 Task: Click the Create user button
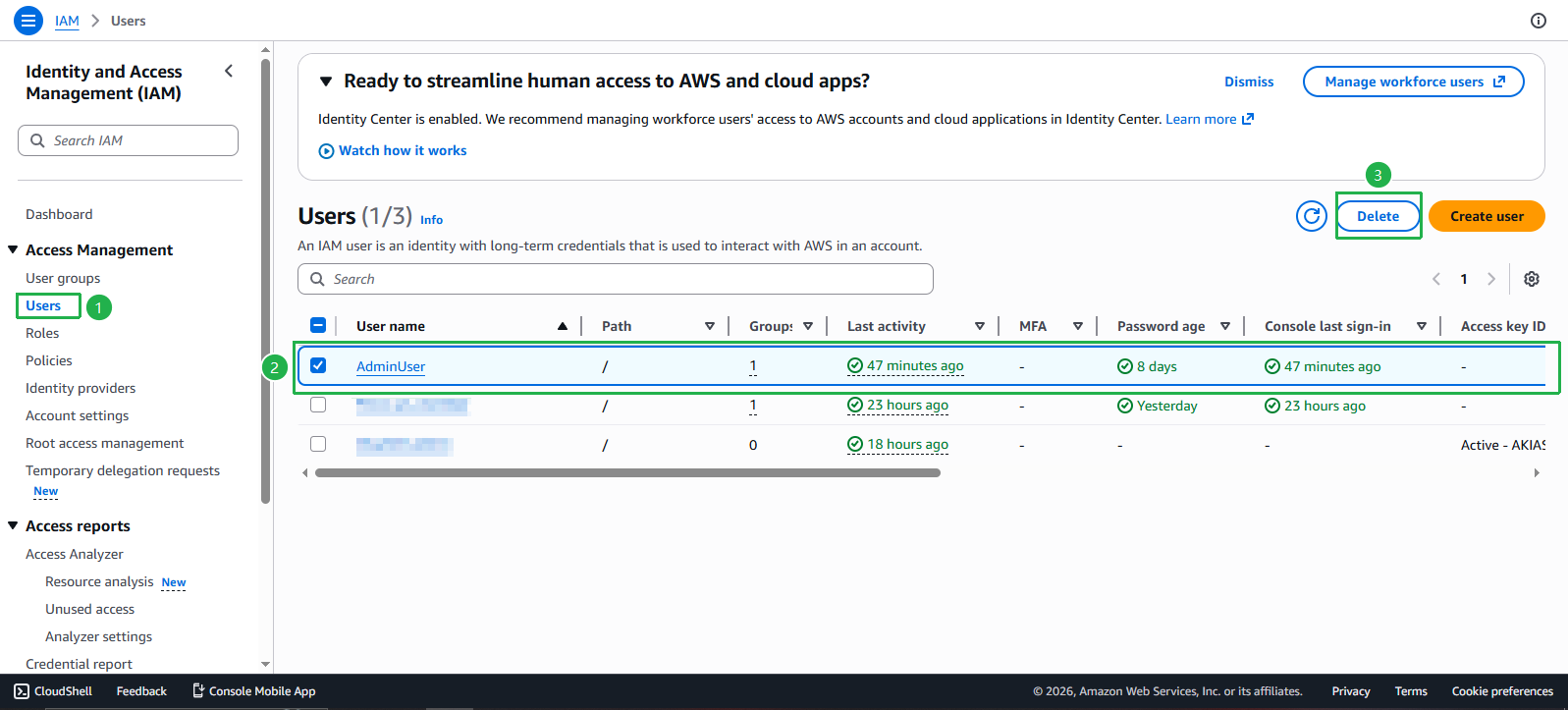[1487, 216]
